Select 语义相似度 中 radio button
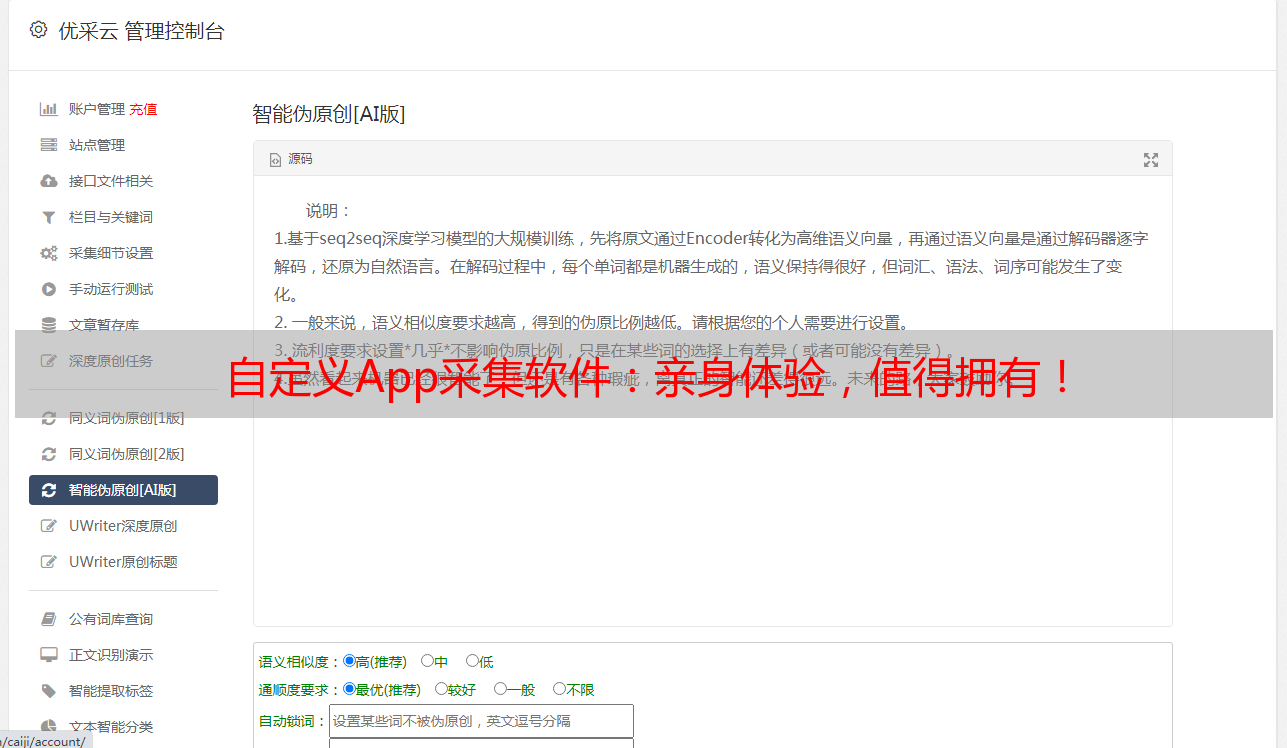This screenshot has width=1287, height=748. pos(427,661)
